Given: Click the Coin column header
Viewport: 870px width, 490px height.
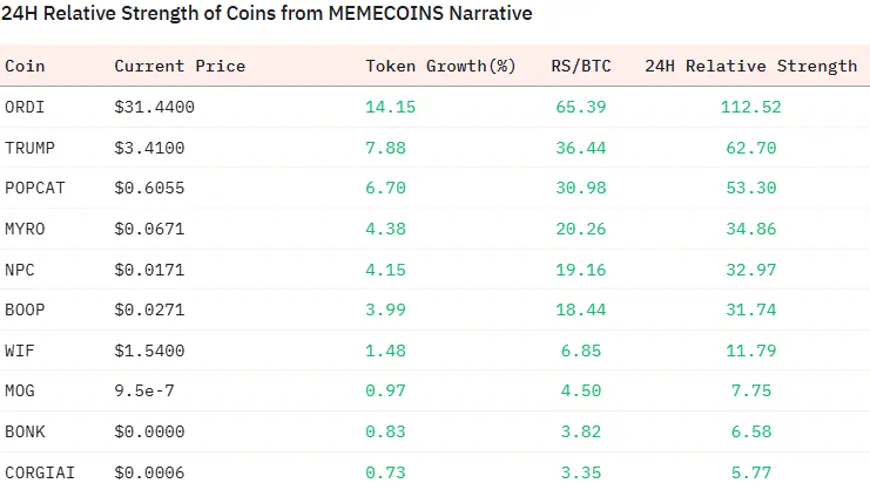Looking at the screenshot, I should 25,66.
